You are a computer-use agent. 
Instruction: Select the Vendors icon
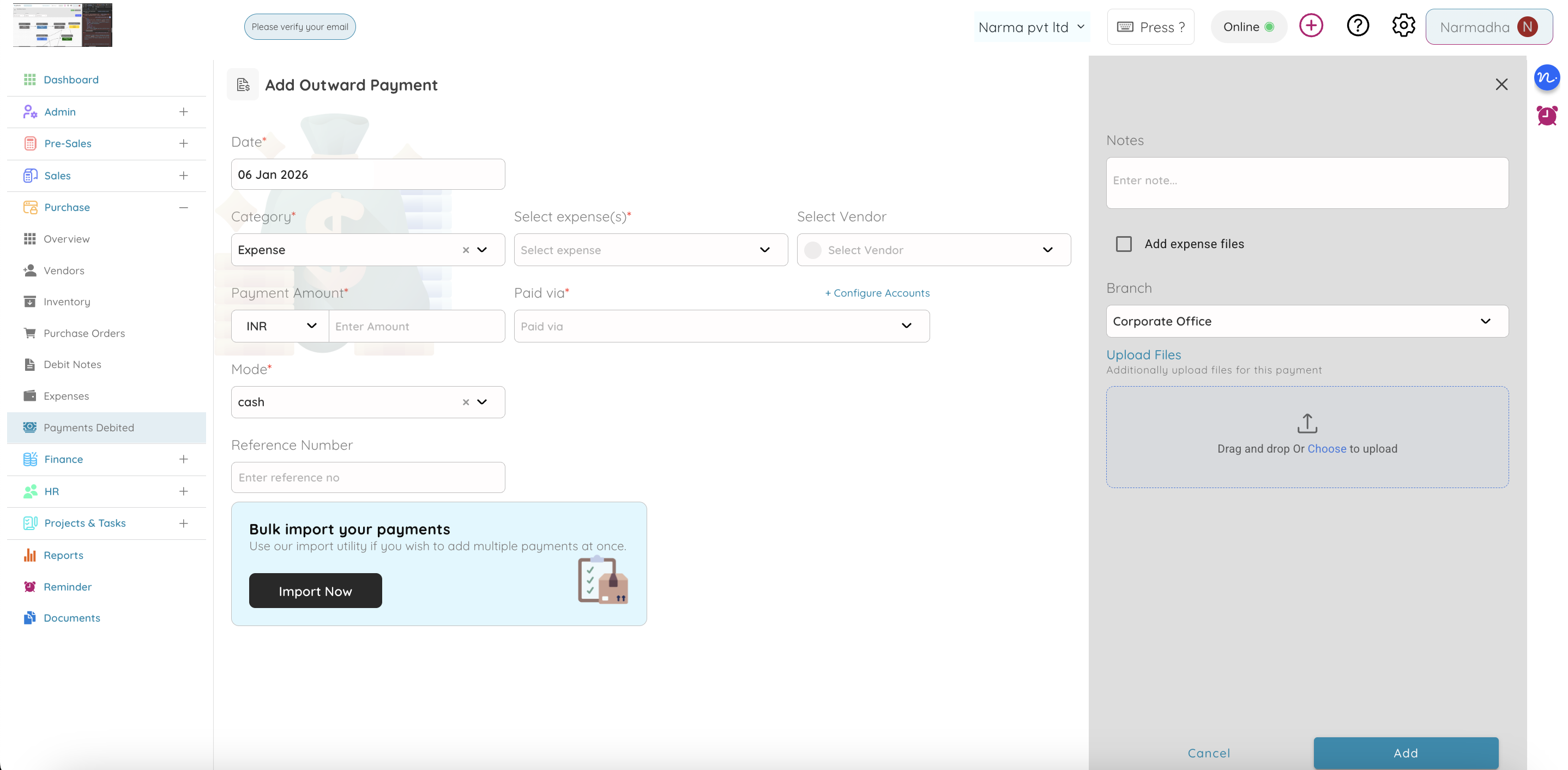pos(30,270)
